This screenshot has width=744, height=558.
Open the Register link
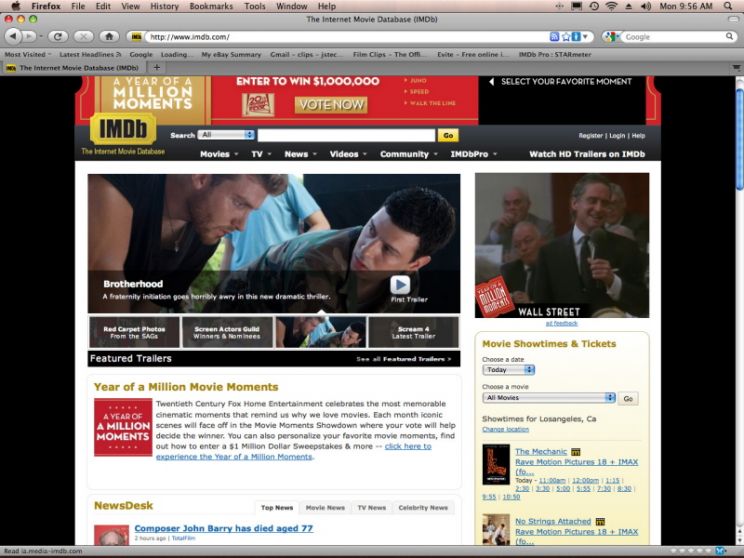pos(590,136)
